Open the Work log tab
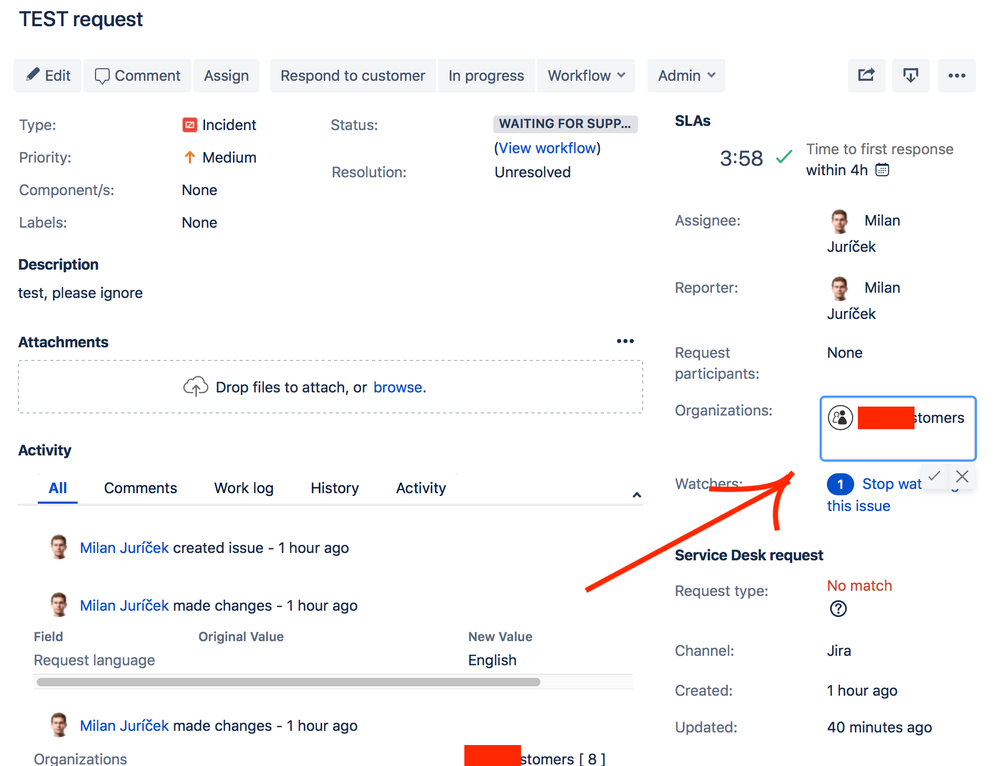Screen dimensions: 999x766 point(243,488)
